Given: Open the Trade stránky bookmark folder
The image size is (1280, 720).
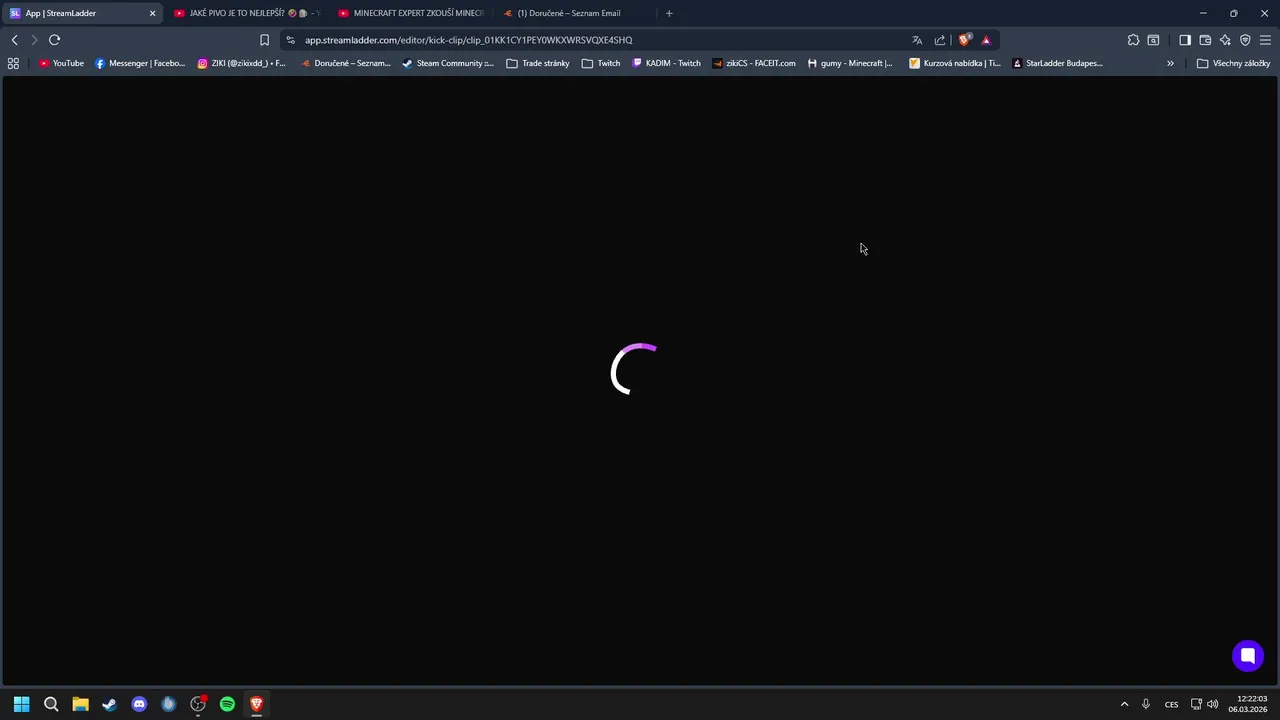Looking at the screenshot, I should (538, 63).
